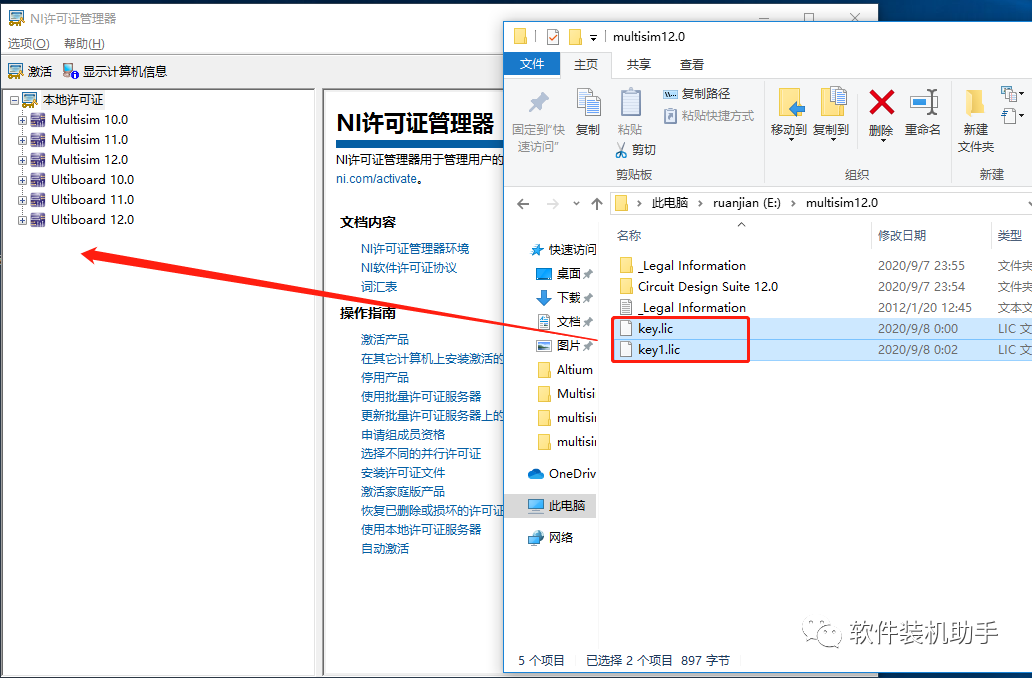Click the Explorer back arrow

(x=523, y=204)
